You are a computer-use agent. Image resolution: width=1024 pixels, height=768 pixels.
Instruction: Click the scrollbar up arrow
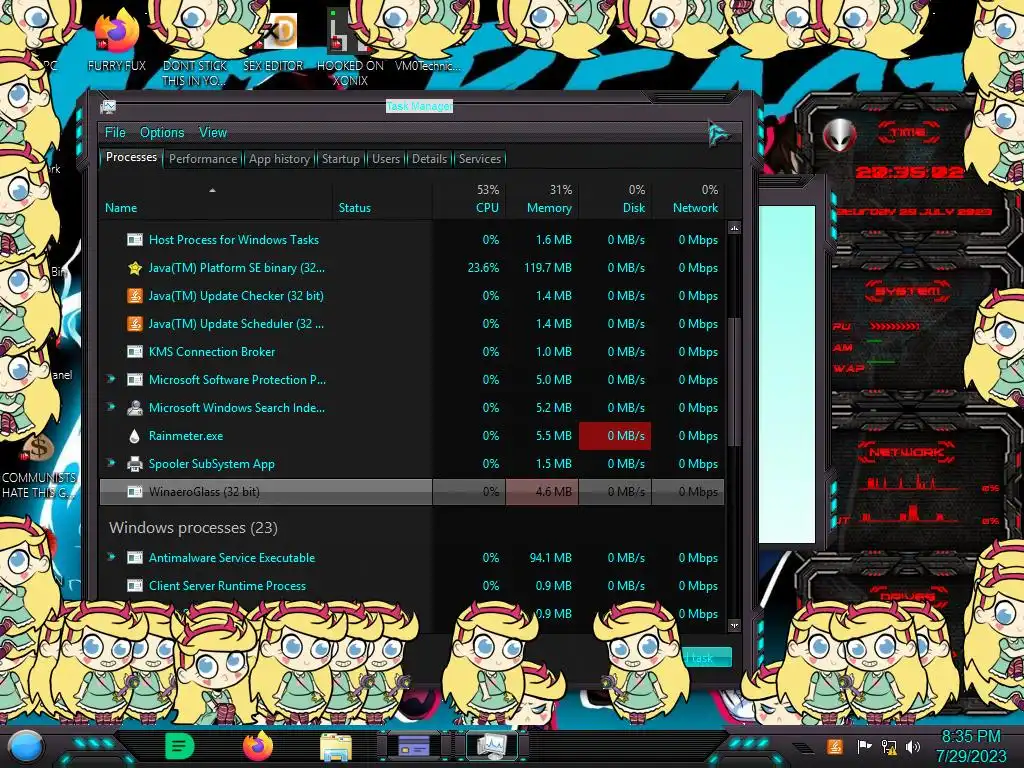click(x=734, y=228)
